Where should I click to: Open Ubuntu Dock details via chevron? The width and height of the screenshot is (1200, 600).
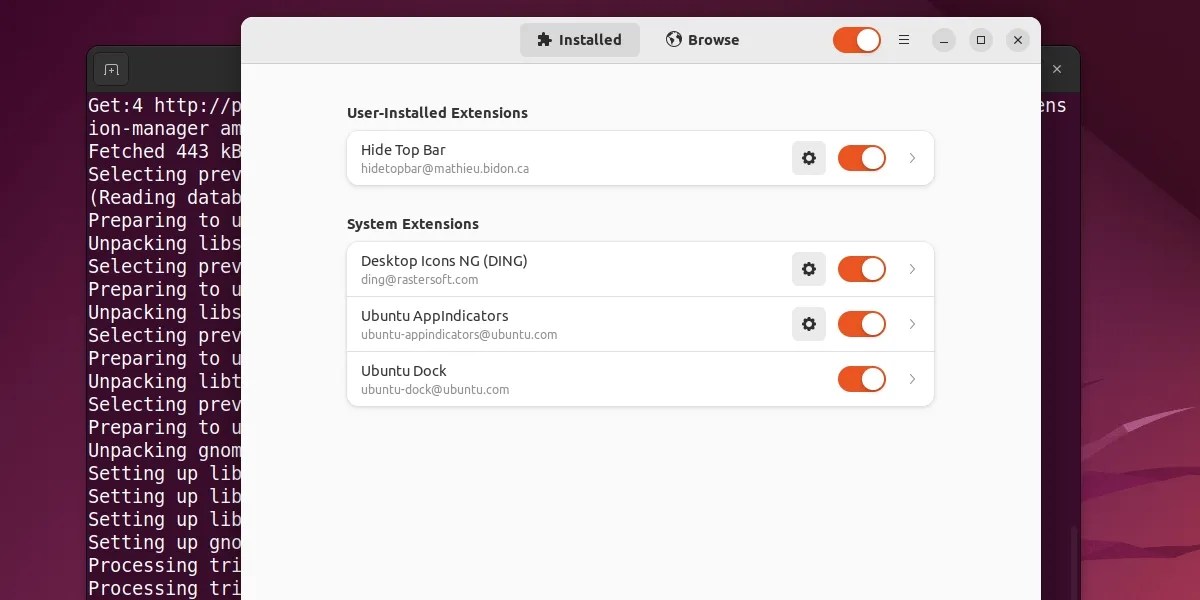click(912, 379)
